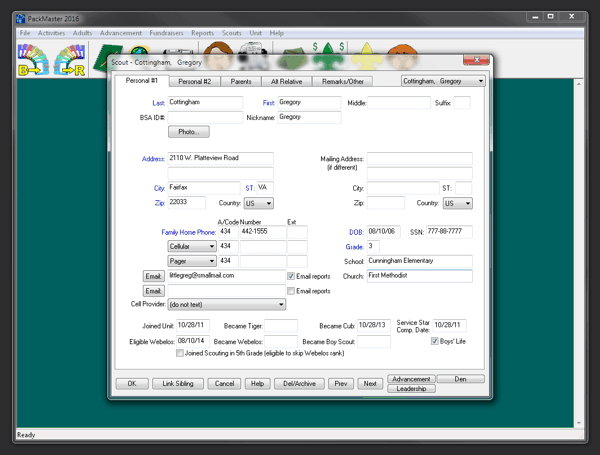Viewport: 600px width, 455px height.
Task: Click the Help button in dialog
Action: 258,383
